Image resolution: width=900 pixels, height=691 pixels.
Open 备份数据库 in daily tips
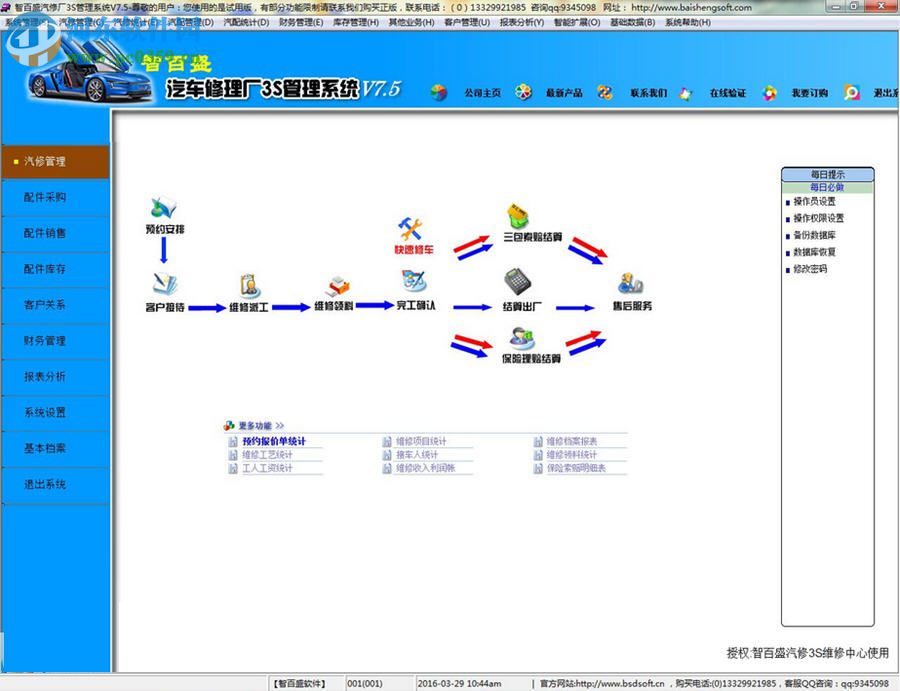coord(814,235)
